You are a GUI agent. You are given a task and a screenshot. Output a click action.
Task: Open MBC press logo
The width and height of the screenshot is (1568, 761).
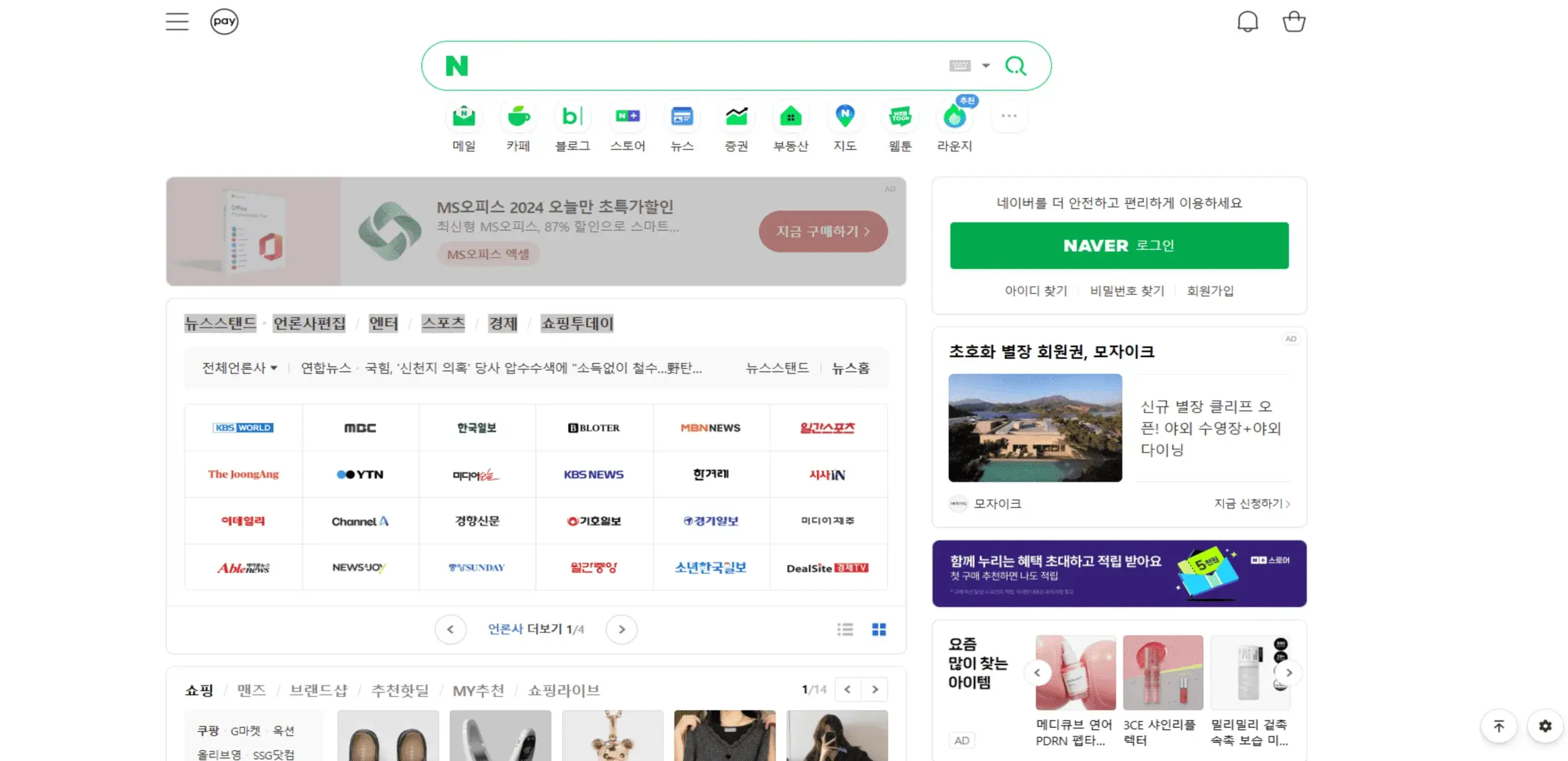pos(360,428)
